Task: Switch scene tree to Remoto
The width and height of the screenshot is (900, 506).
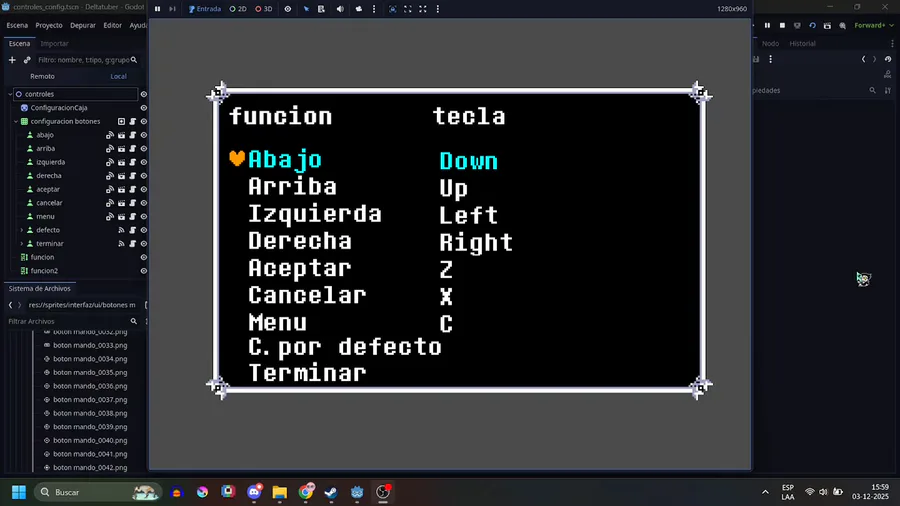Action: coord(42,76)
